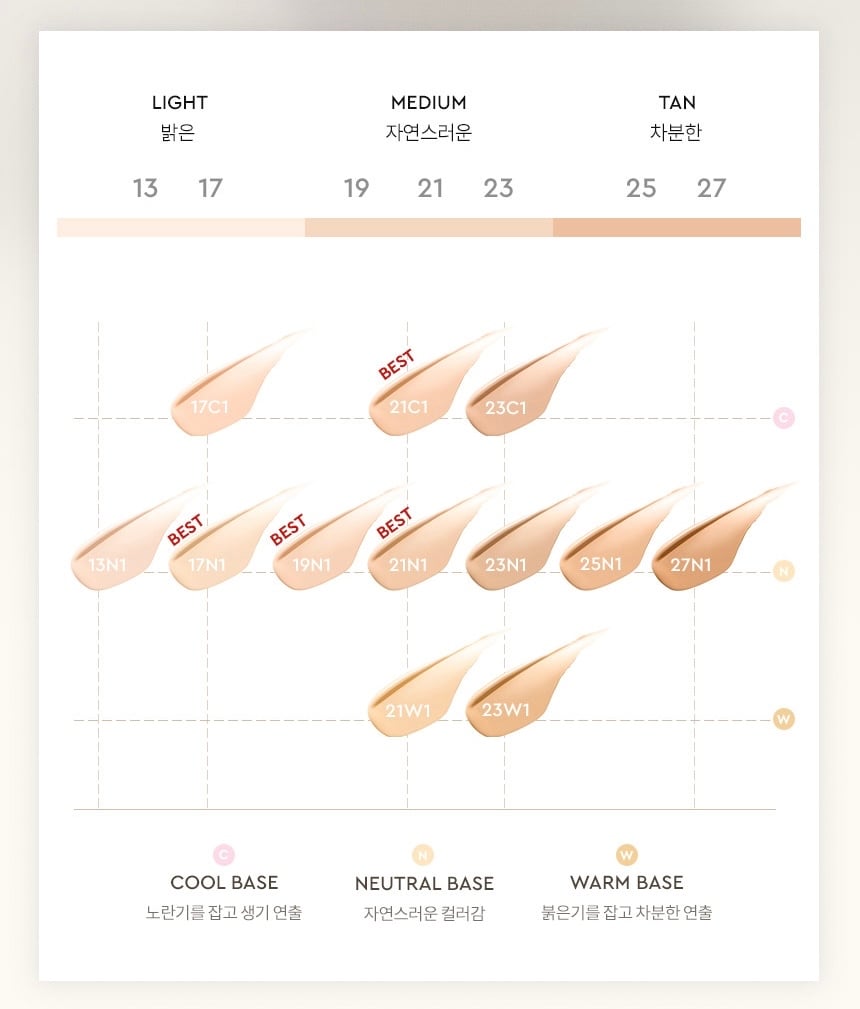This screenshot has width=860, height=1009.
Task: Click the C marker at the cool row's end
Action: 784,418
